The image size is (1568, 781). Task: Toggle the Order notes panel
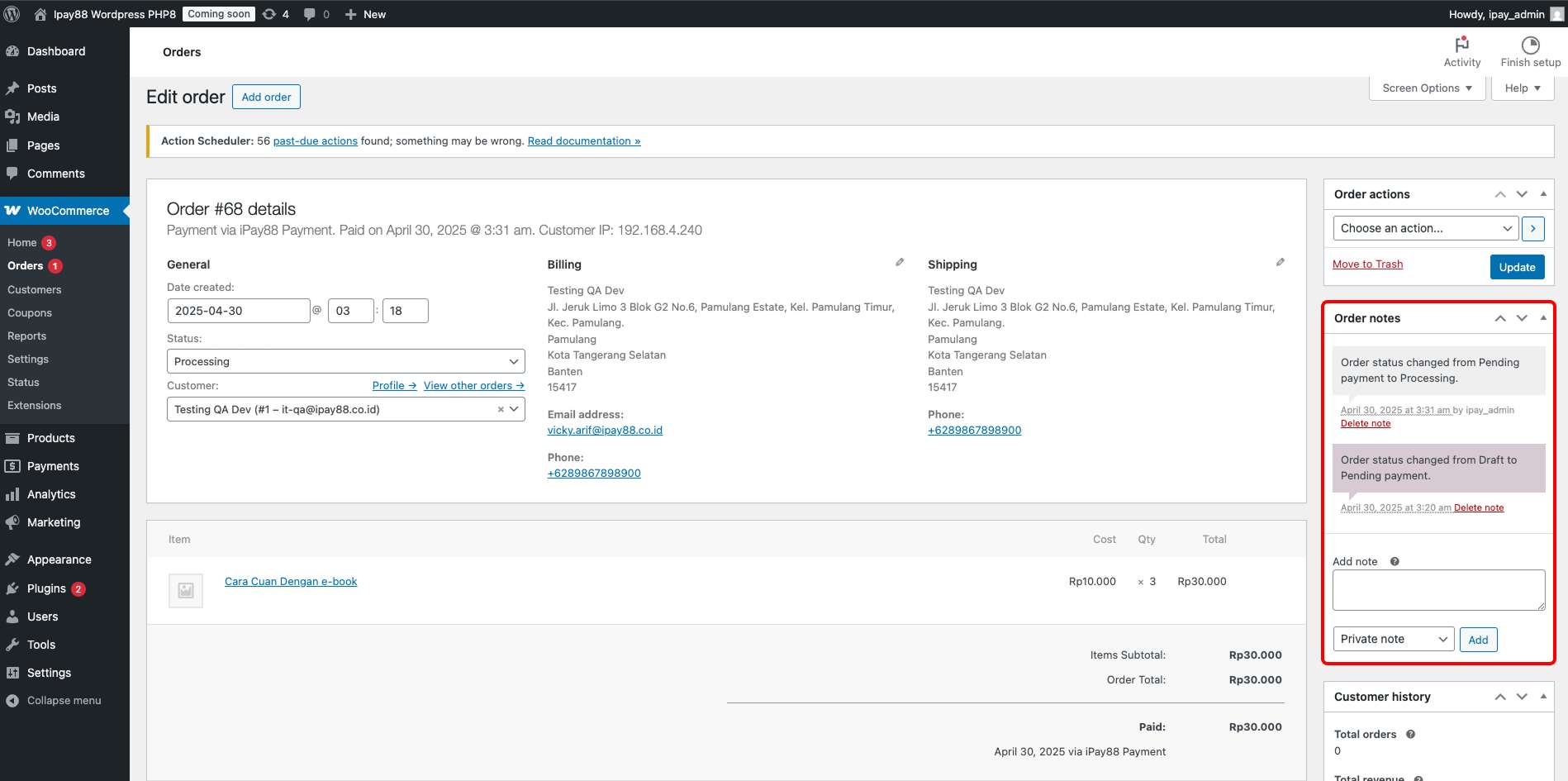point(1543,318)
